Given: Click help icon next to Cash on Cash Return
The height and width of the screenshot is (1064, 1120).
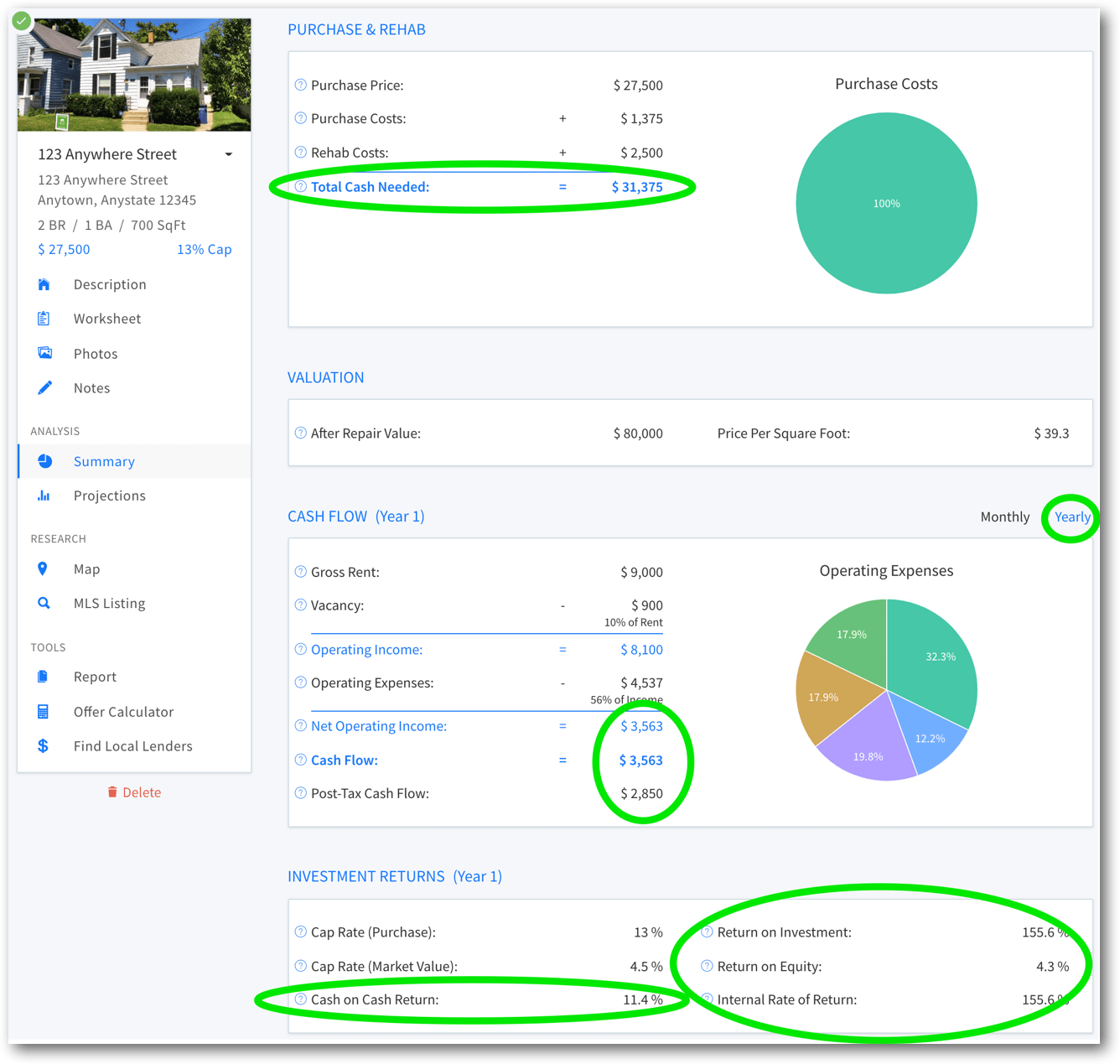Looking at the screenshot, I should coord(300,999).
